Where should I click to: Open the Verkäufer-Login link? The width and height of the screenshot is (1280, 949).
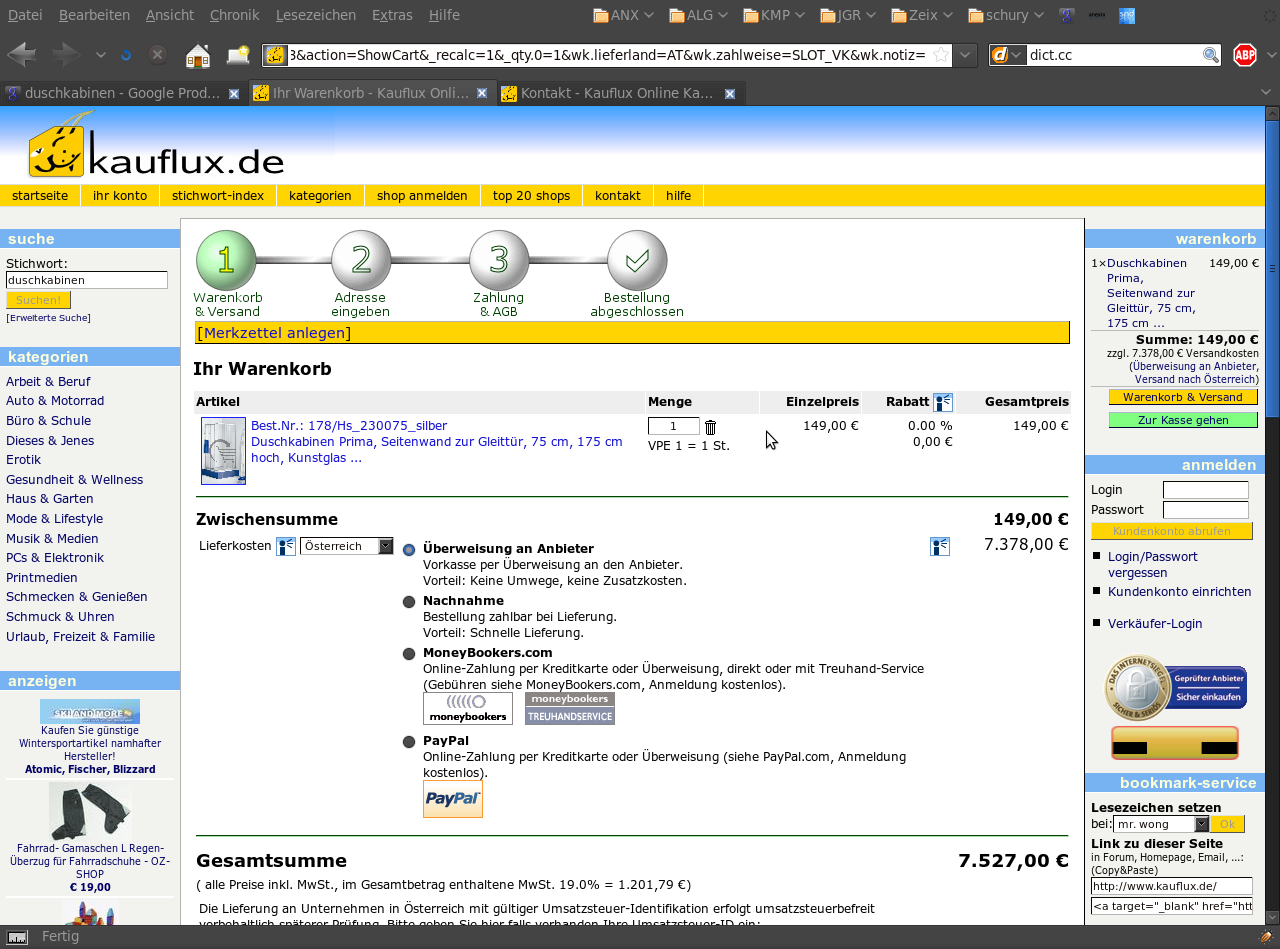tap(1155, 624)
